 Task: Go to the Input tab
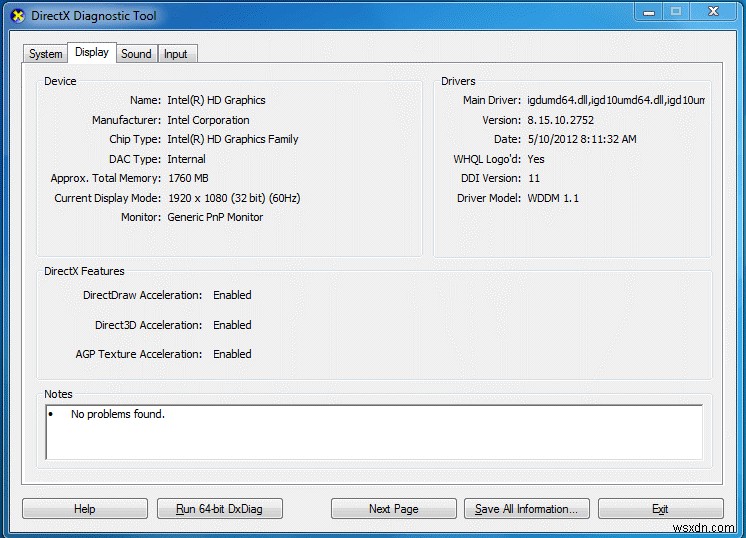(176, 54)
